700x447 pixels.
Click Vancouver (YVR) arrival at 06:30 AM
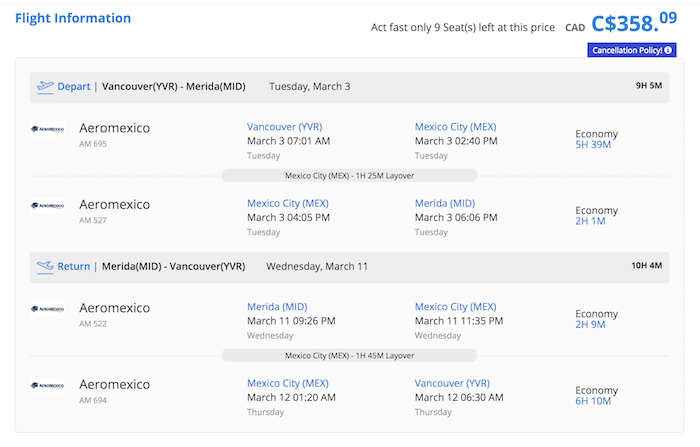click(x=452, y=383)
